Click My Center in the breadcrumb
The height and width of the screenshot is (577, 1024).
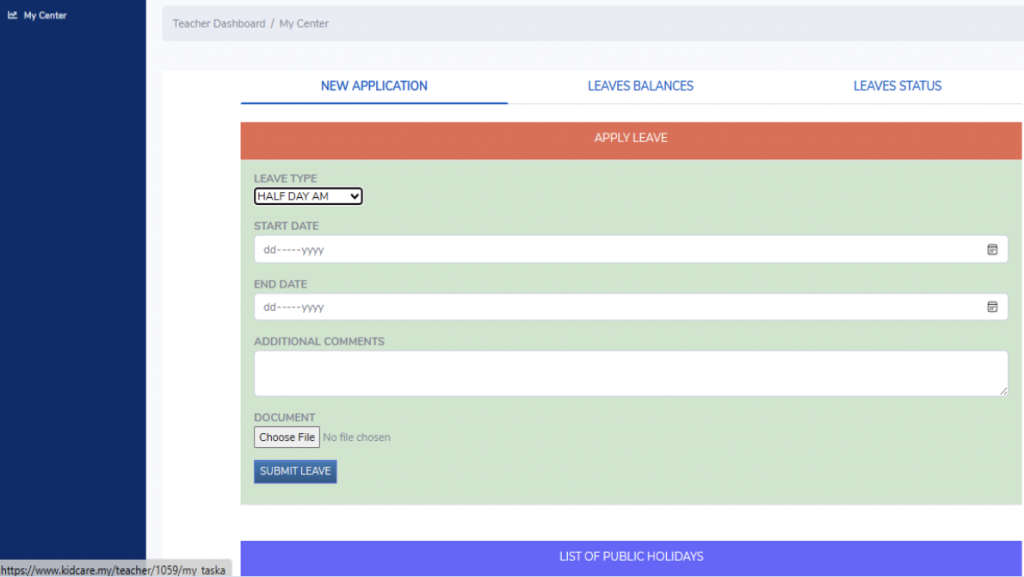click(304, 24)
